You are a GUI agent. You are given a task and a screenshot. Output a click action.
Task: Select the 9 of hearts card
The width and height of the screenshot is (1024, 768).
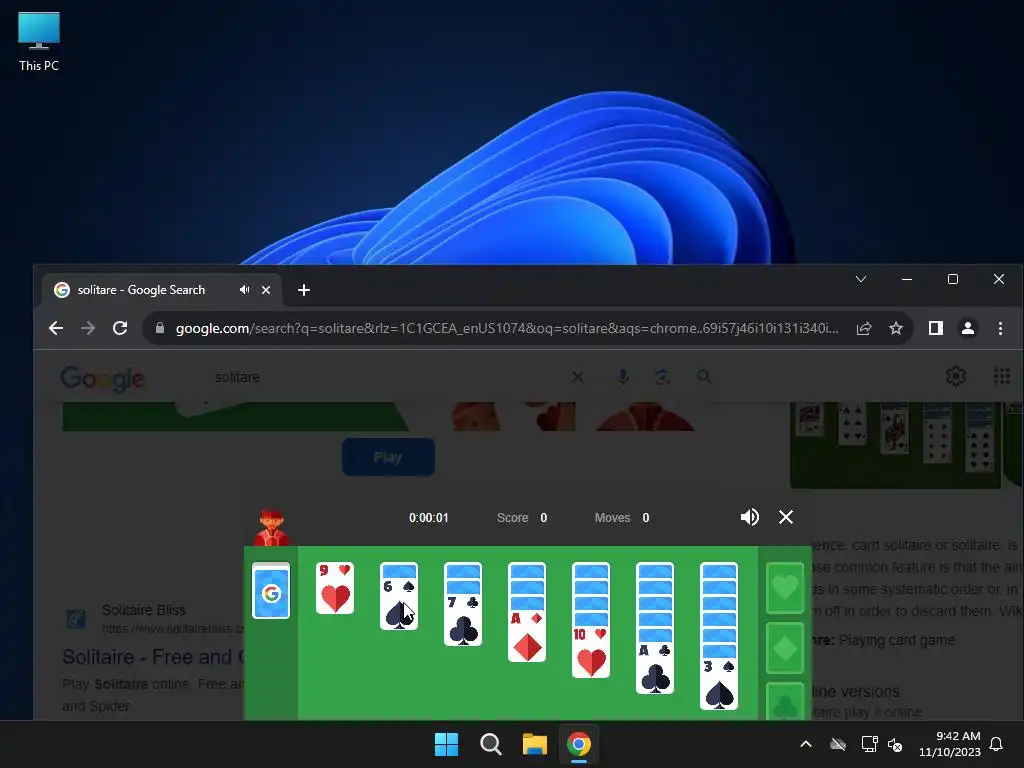(335, 588)
